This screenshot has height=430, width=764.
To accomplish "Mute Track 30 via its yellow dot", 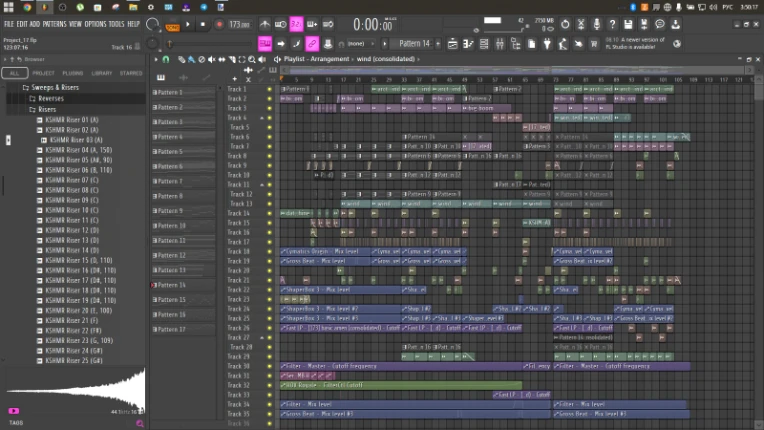I will tap(269, 366).
